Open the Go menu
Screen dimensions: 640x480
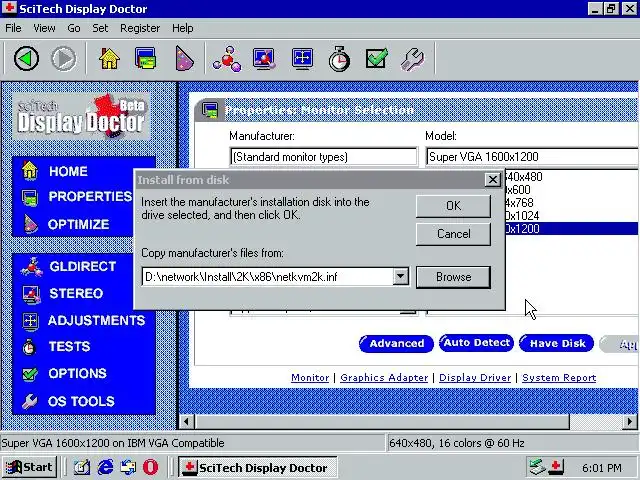73,28
